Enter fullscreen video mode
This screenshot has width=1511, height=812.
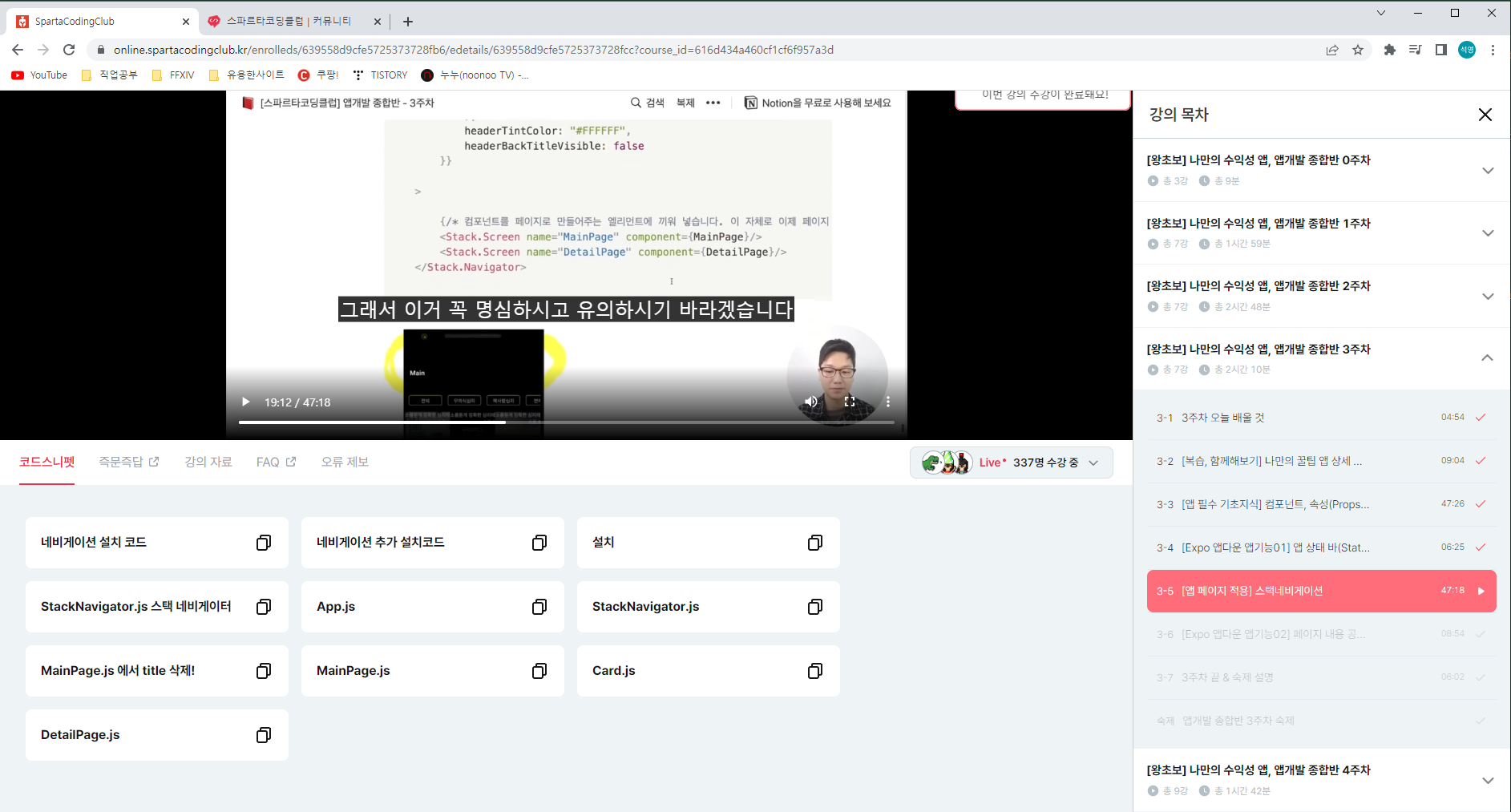coord(850,402)
